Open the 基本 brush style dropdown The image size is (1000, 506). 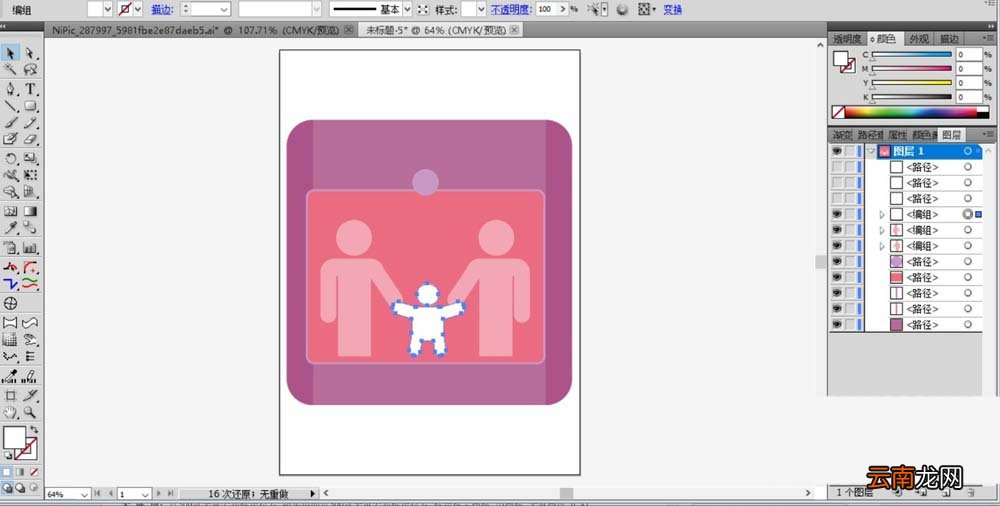[408, 10]
